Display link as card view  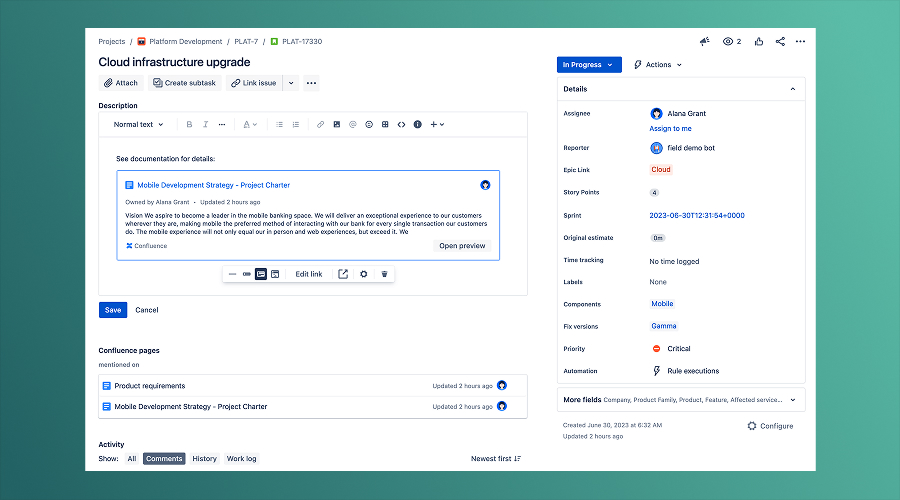(261, 274)
